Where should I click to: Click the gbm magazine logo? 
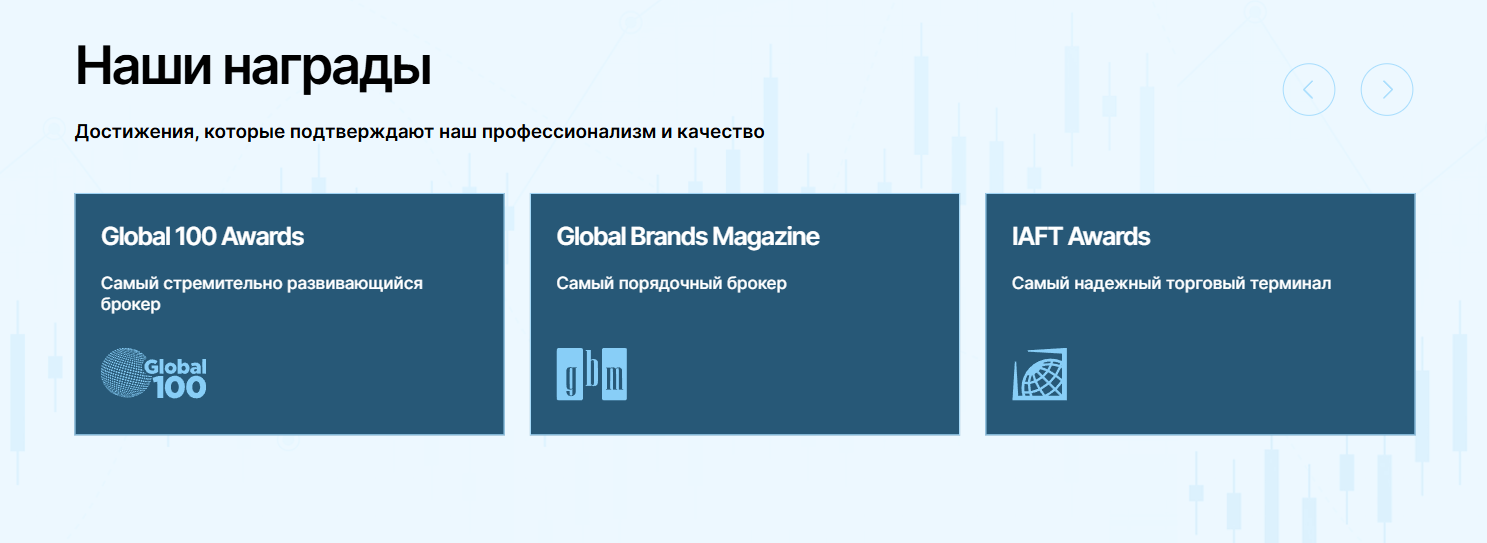click(x=592, y=374)
